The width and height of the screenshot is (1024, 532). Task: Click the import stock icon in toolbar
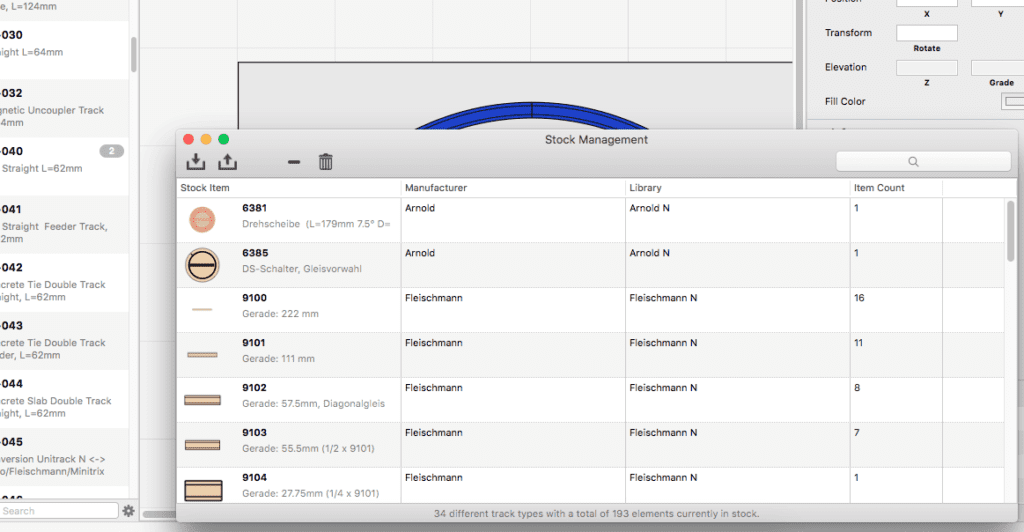[x=196, y=162]
